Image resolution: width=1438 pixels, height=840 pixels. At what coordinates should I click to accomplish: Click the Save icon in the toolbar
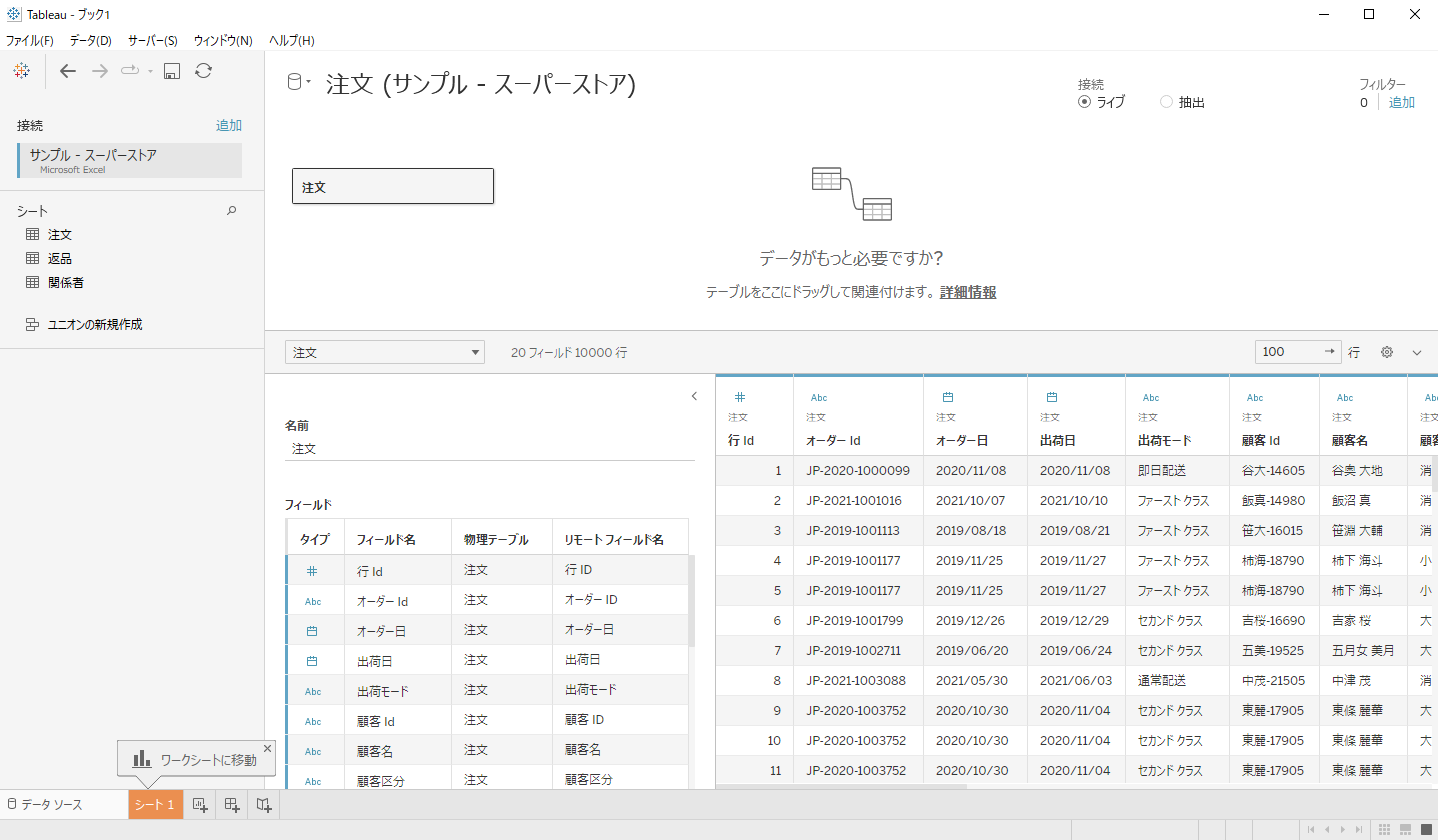pos(171,71)
